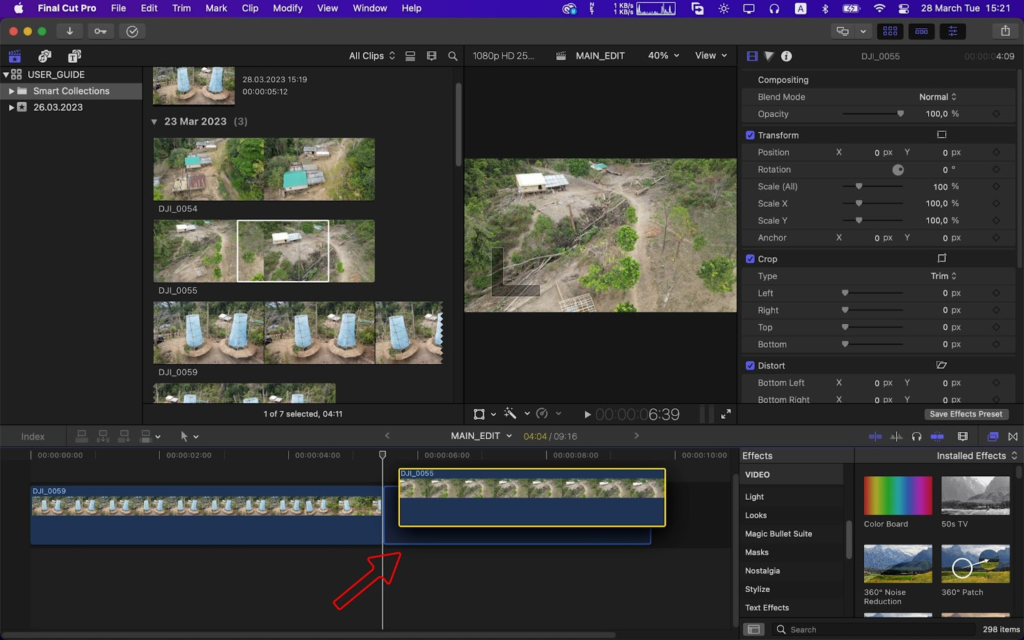Select the Stylize effects category
This screenshot has width=1024, height=640.
(758, 589)
